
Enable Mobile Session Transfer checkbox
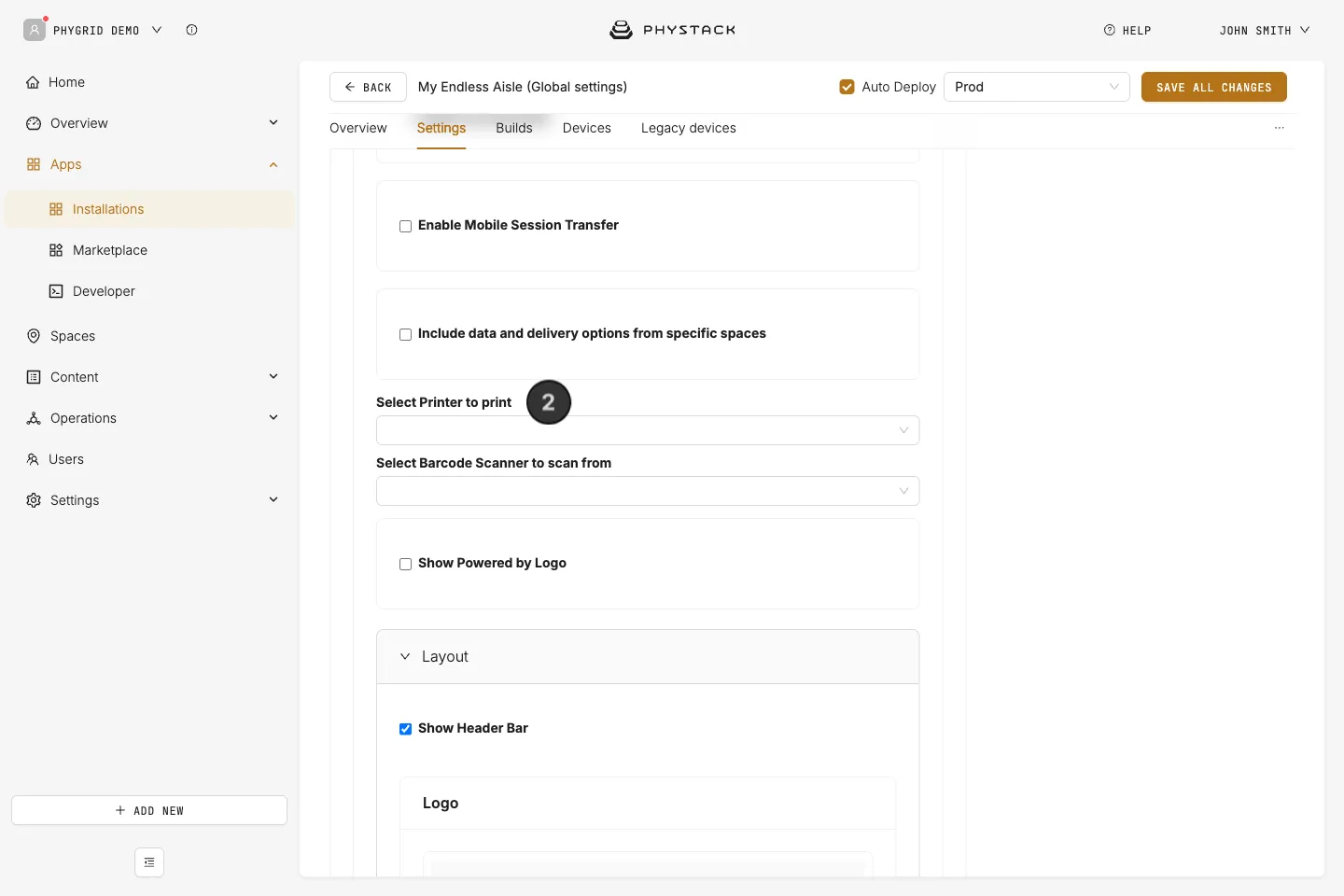tap(405, 226)
